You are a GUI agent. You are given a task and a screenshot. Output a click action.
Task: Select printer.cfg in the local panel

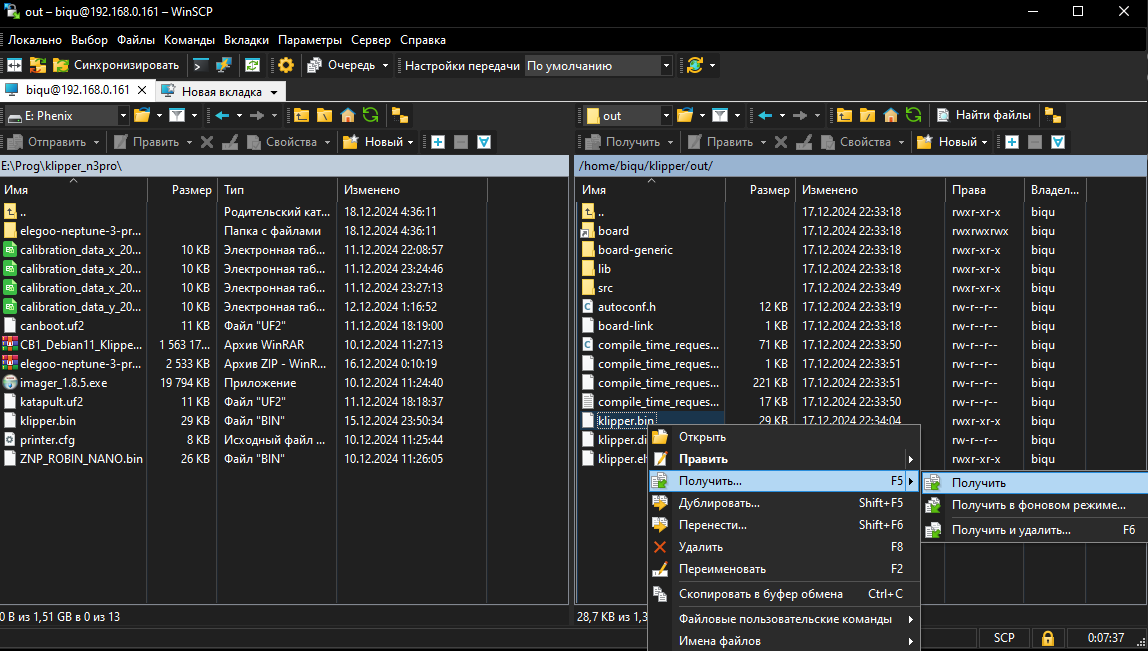(47, 440)
